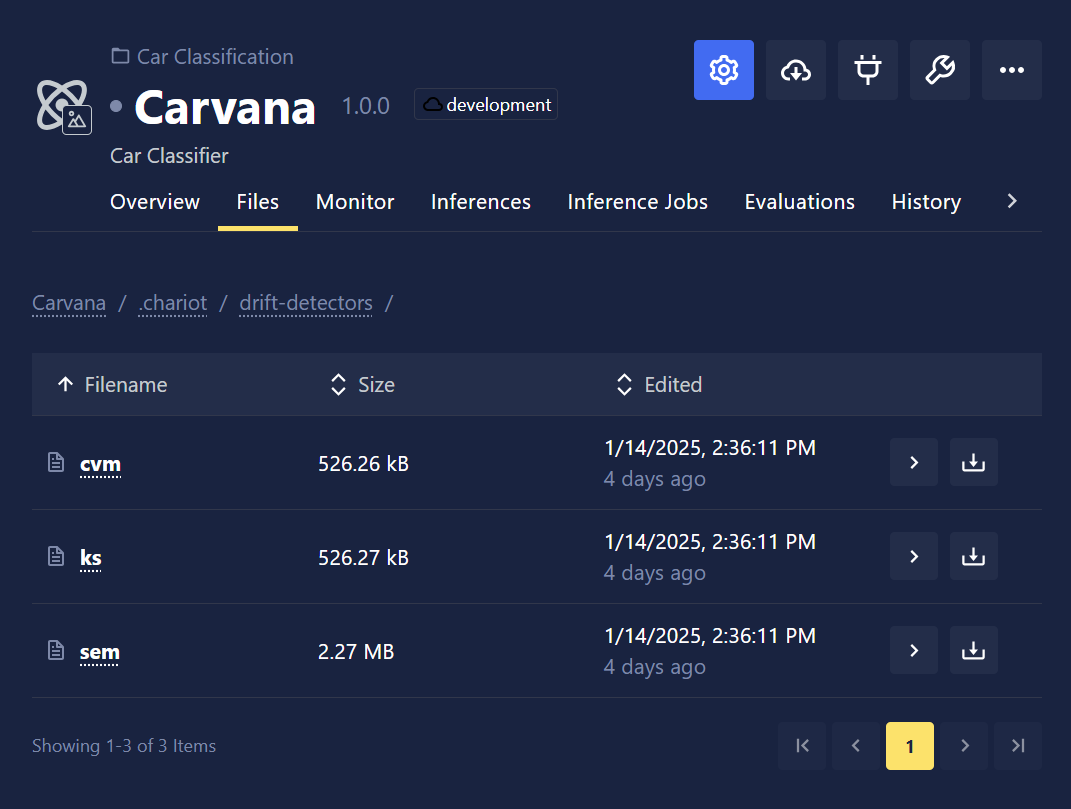Image resolution: width=1071 pixels, height=809 pixels.
Task: Click Showing 1-3 of 3 Items text
Action: coord(124,746)
